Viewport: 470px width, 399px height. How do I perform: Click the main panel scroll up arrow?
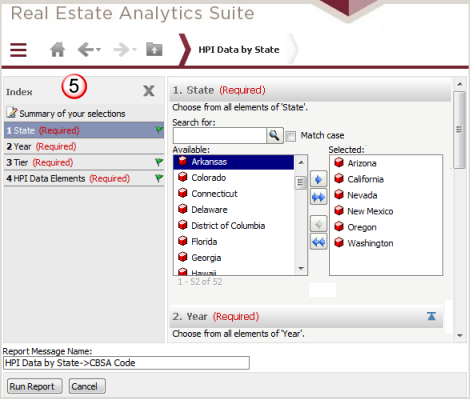(460, 84)
